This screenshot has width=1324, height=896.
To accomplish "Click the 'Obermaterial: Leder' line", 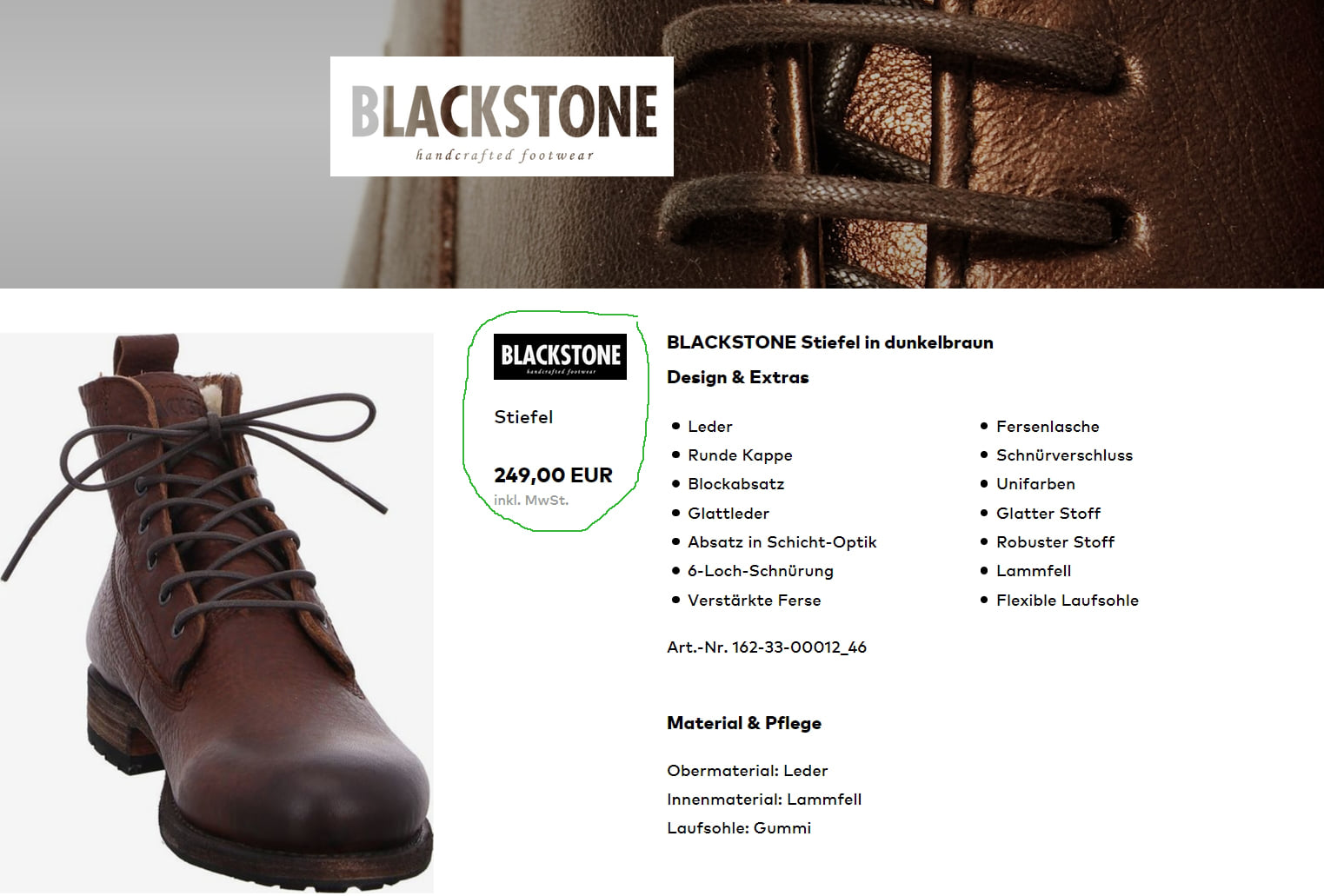I will [748, 771].
